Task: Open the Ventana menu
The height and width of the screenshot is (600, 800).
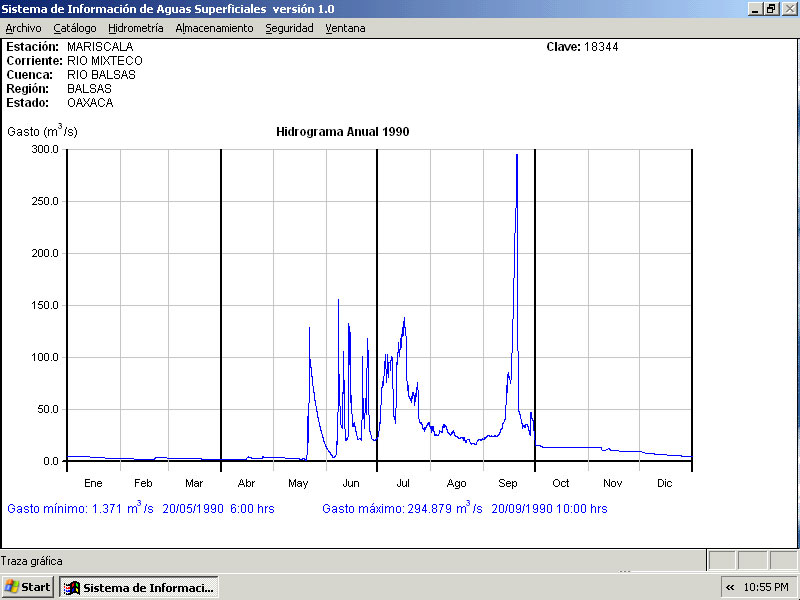Action: click(345, 28)
